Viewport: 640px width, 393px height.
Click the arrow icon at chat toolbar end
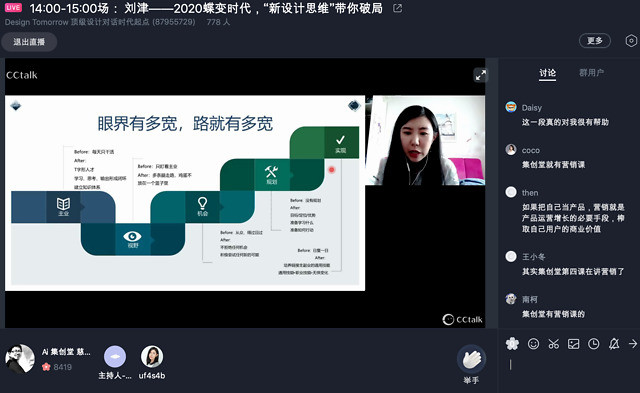(x=633, y=344)
